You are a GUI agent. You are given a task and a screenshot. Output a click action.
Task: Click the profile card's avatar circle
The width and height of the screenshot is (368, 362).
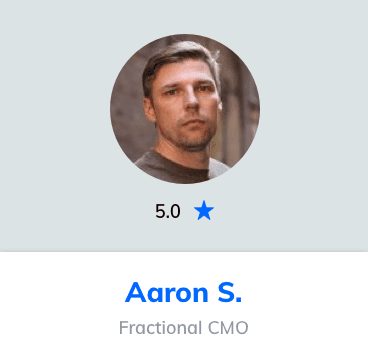[185, 109]
